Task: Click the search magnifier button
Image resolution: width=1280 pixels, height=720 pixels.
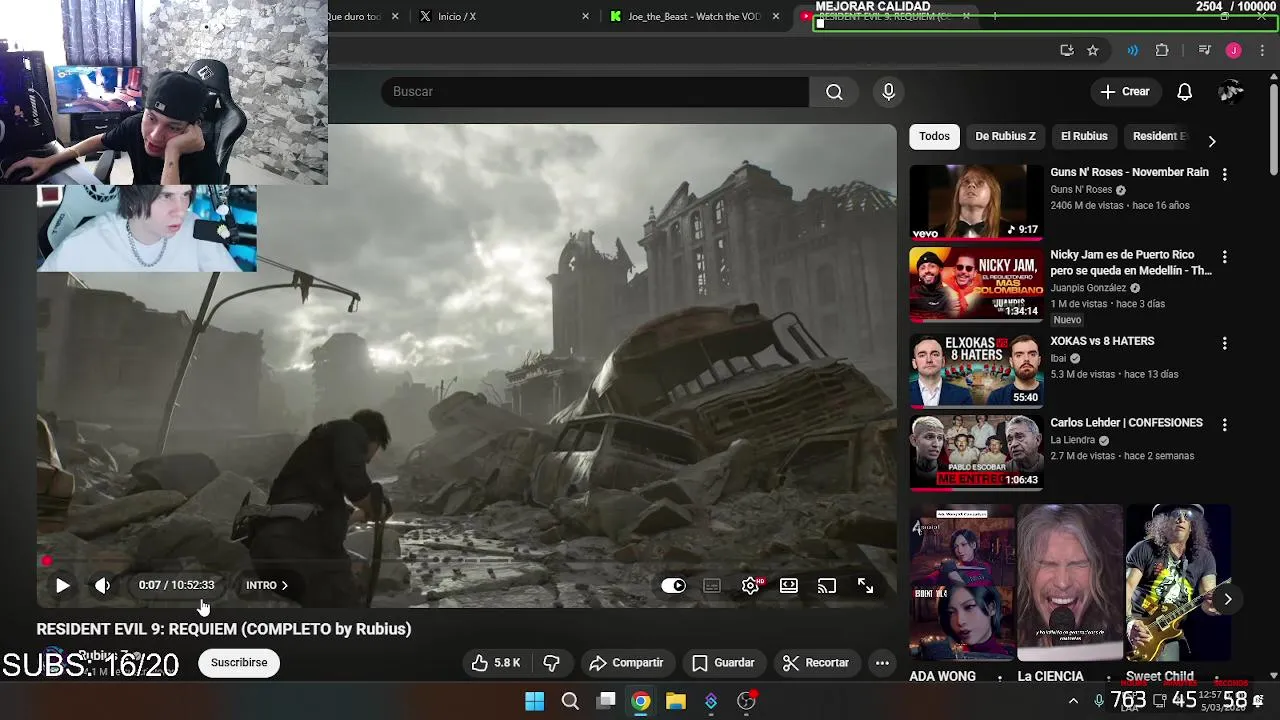Action: pos(834,92)
